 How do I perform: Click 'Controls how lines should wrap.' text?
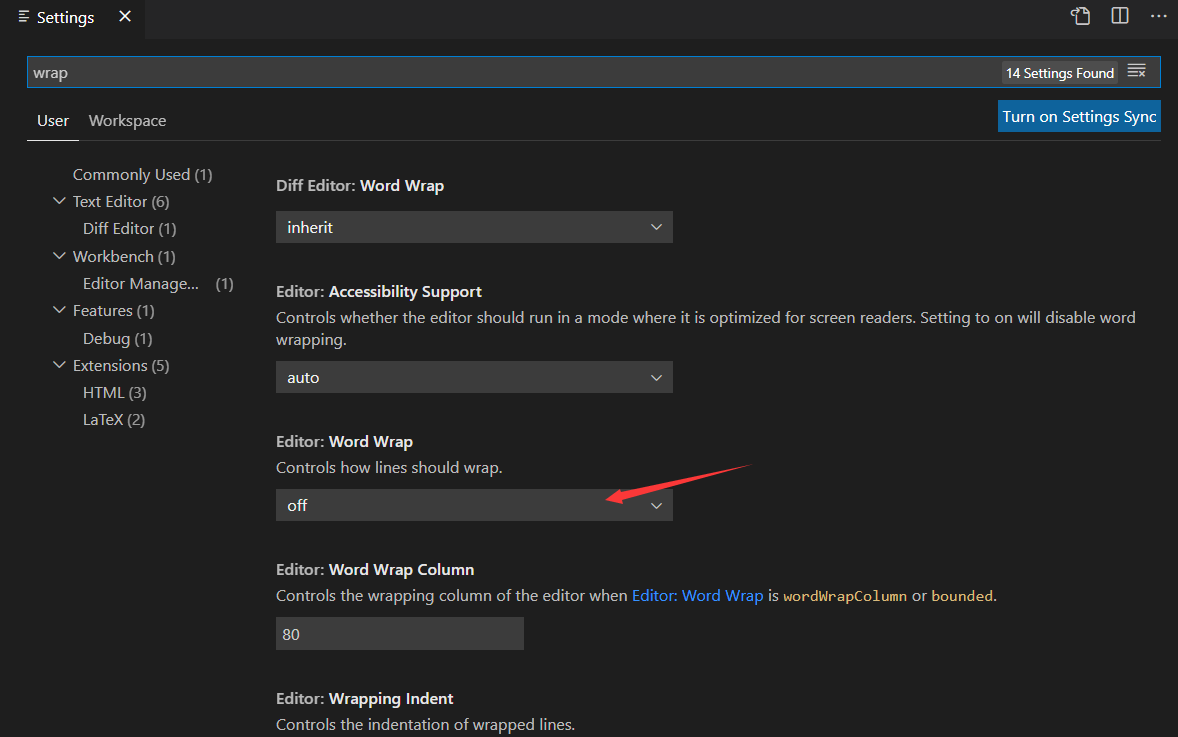(388, 467)
